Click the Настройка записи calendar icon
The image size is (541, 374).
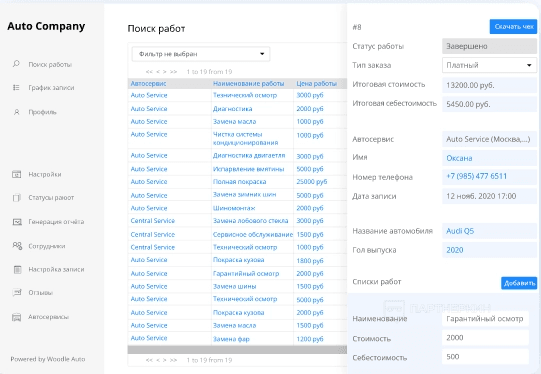pyautogui.click(x=17, y=269)
